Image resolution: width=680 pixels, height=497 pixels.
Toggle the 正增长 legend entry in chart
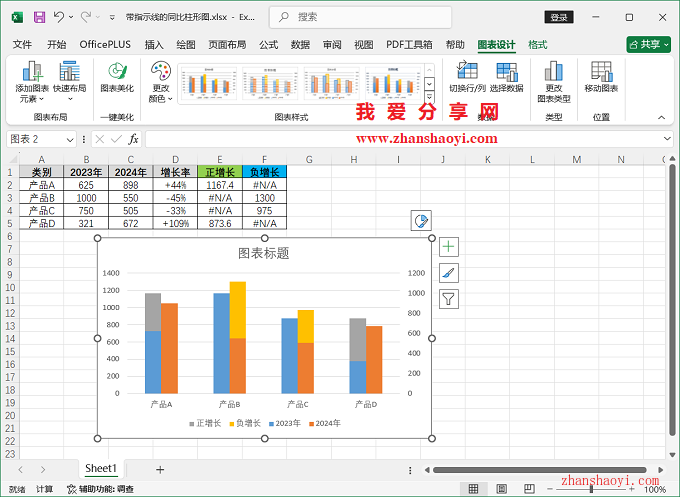tap(210, 423)
